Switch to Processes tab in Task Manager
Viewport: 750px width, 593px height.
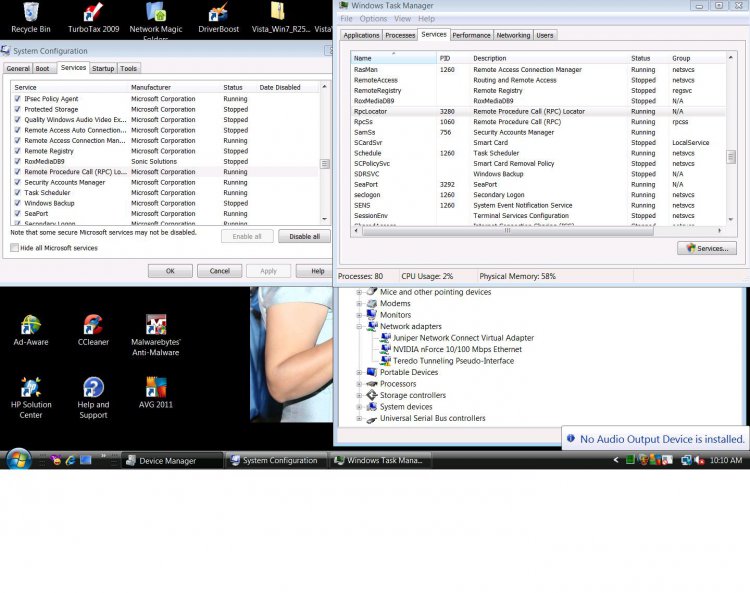pos(400,35)
